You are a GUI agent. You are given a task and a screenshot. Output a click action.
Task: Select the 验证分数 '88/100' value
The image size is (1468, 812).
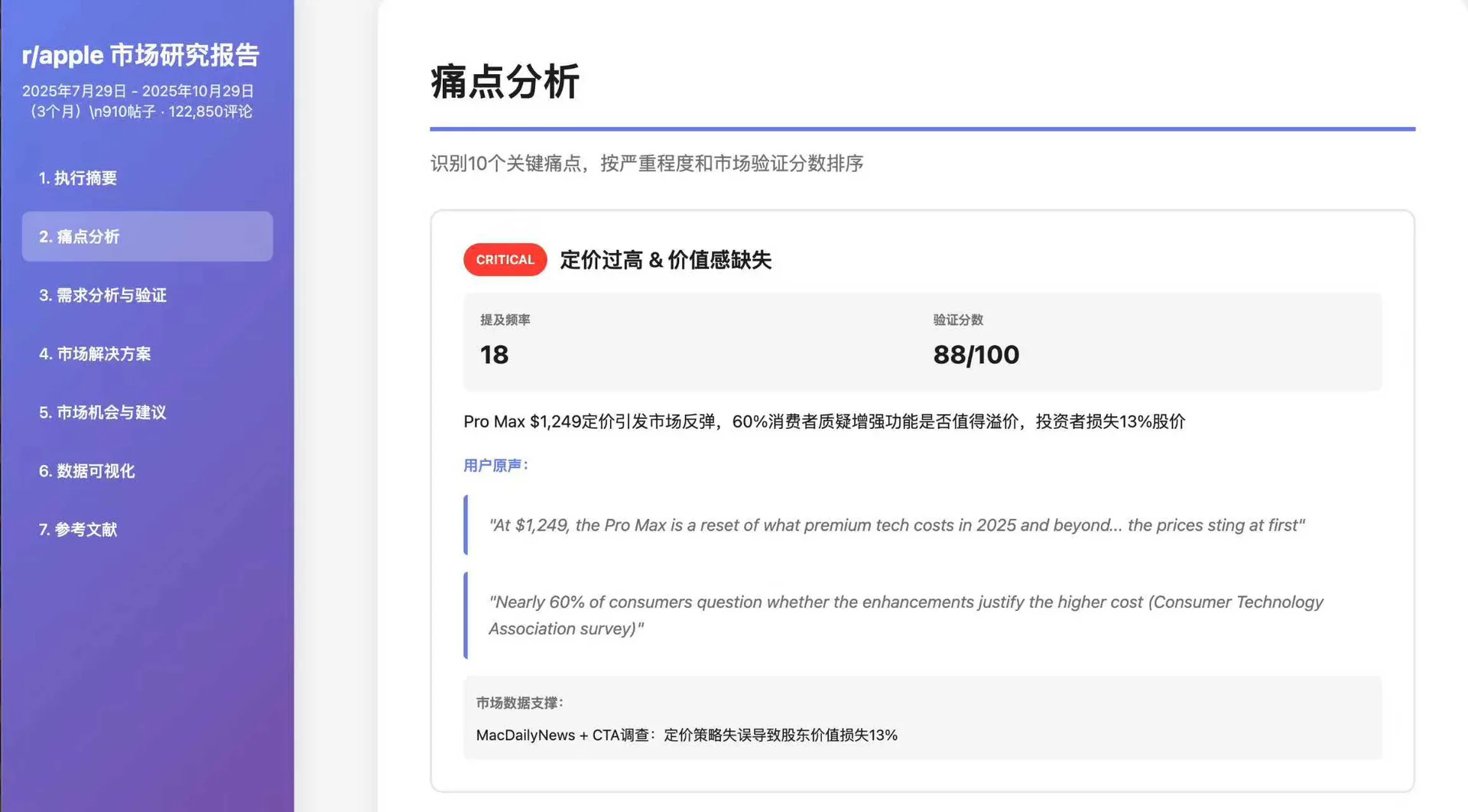[x=976, y=354]
